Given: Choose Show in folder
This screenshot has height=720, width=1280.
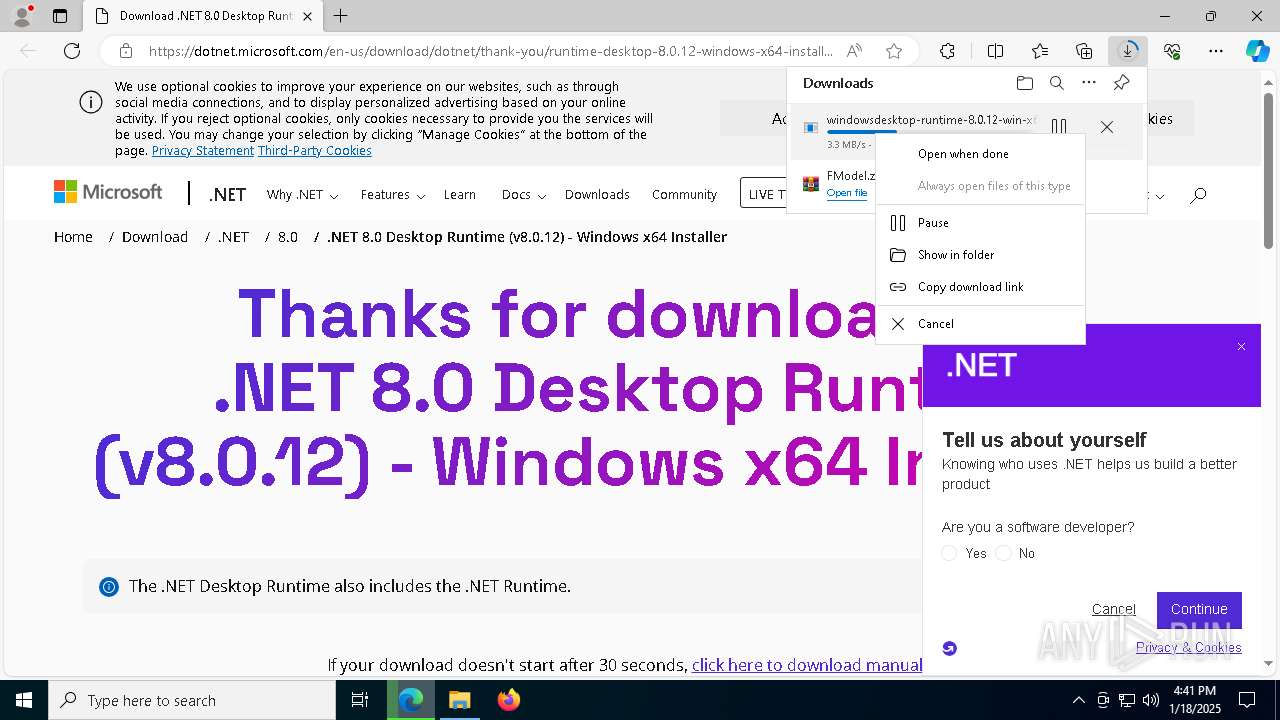Looking at the screenshot, I should [980, 255].
